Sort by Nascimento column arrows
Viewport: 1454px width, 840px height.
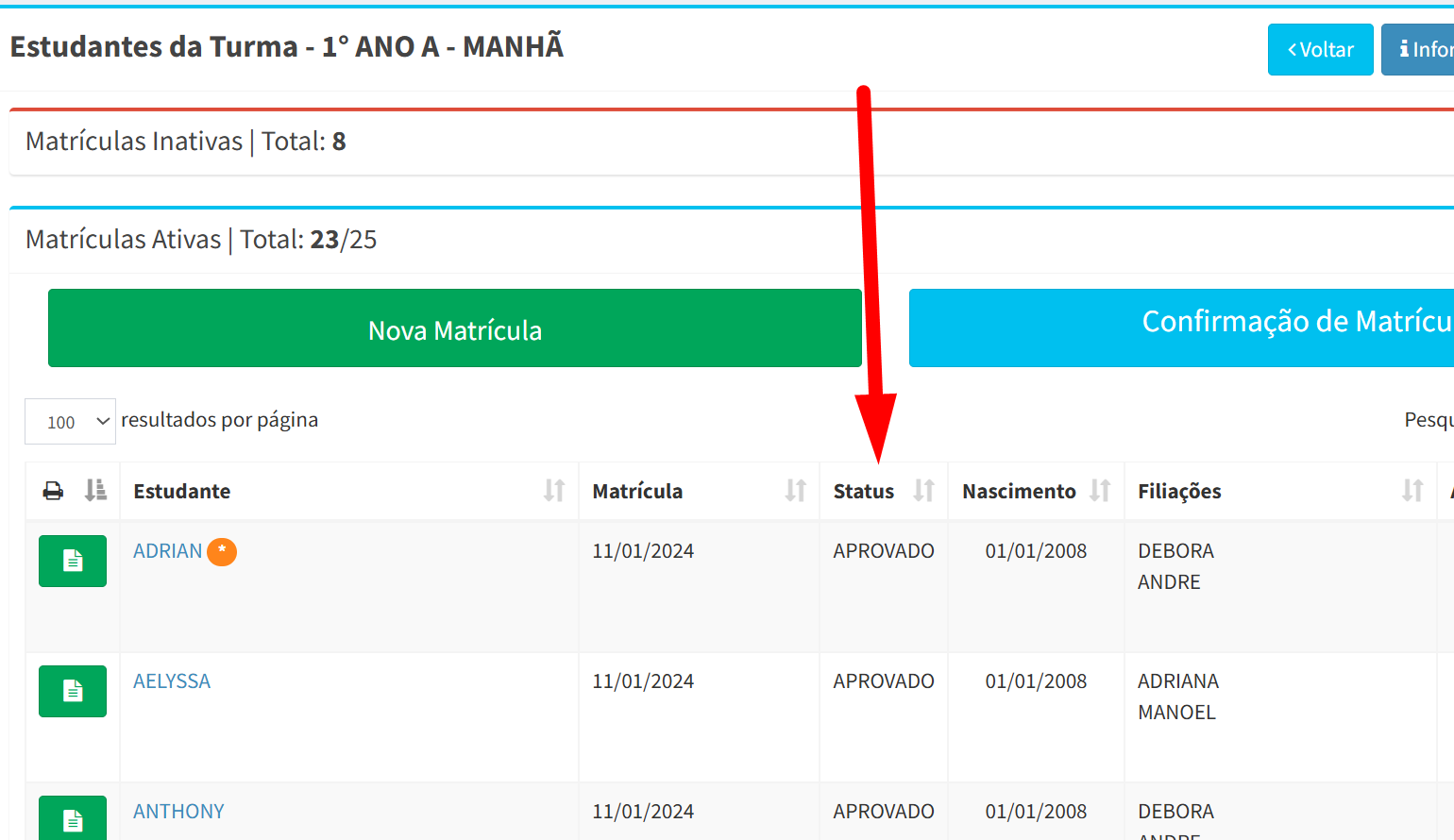click(1100, 491)
